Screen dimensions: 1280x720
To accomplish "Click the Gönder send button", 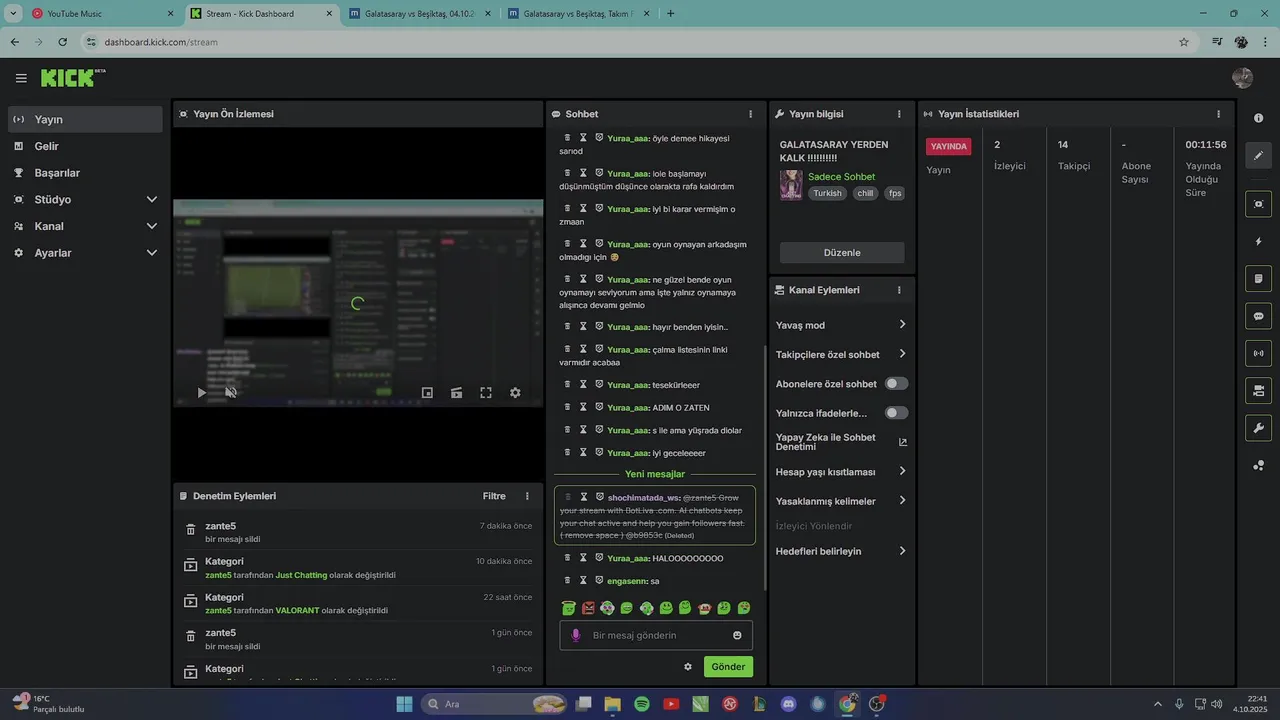I will (x=728, y=667).
